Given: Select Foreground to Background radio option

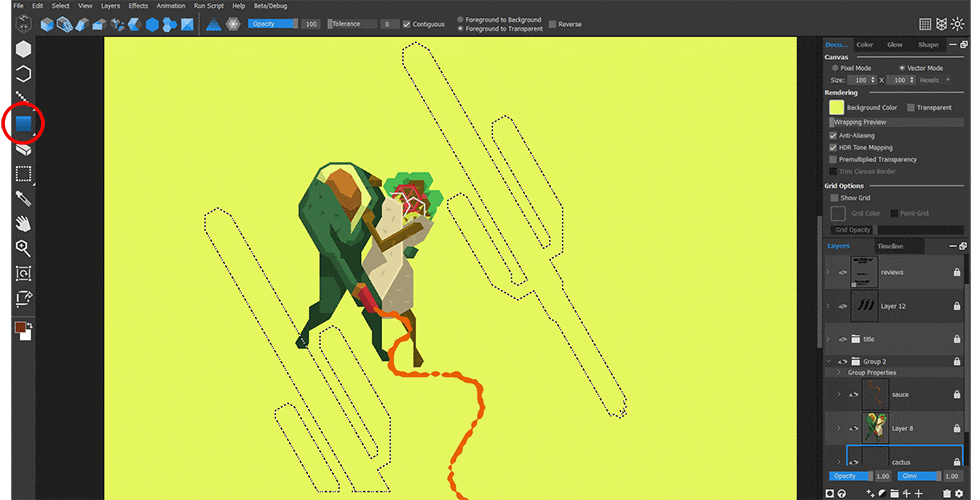Looking at the screenshot, I should [460, 20].
